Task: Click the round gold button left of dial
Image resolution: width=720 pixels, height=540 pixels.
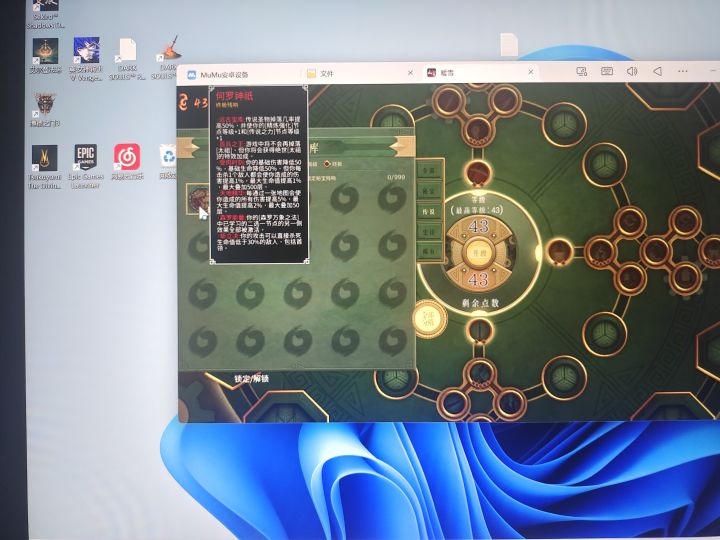Action: pos(429,318)
